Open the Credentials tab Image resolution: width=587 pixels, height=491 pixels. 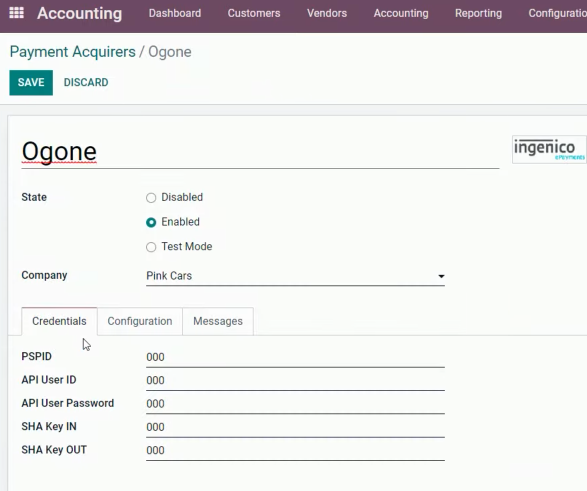coord(59,321)
